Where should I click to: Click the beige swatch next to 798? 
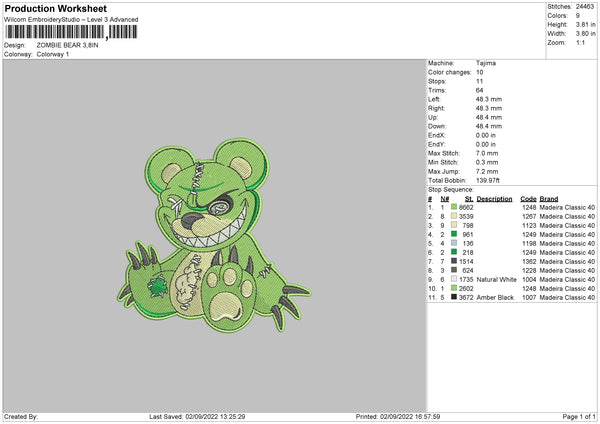point(454,225)
